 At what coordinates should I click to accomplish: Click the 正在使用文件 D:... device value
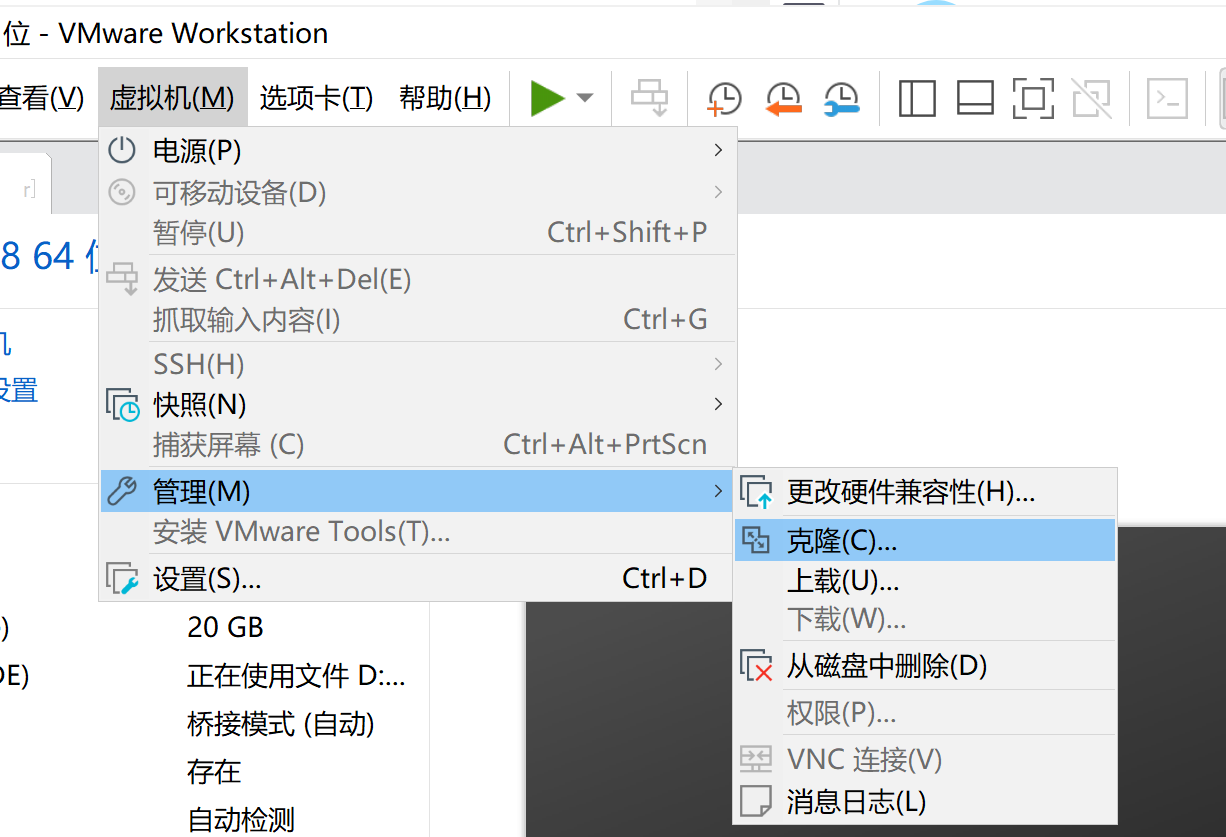coord(296,676)
